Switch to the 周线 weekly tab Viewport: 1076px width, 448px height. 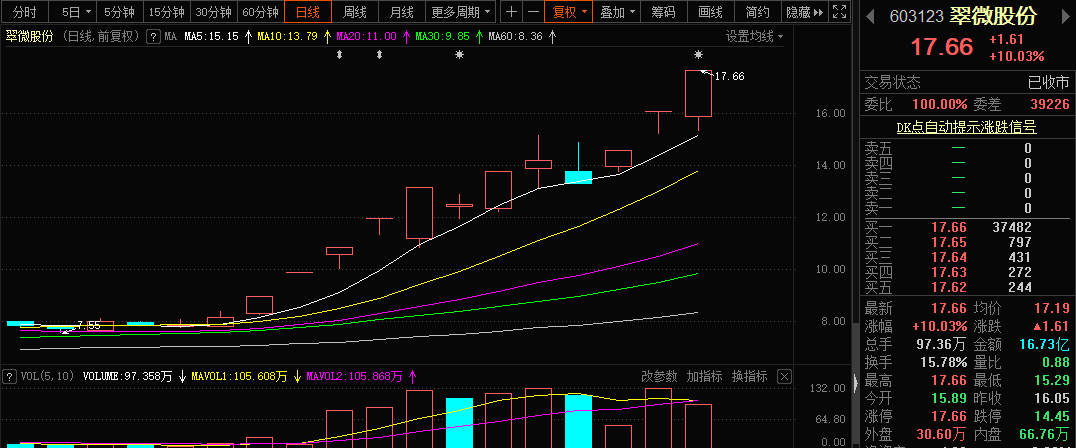pos(355,12)
